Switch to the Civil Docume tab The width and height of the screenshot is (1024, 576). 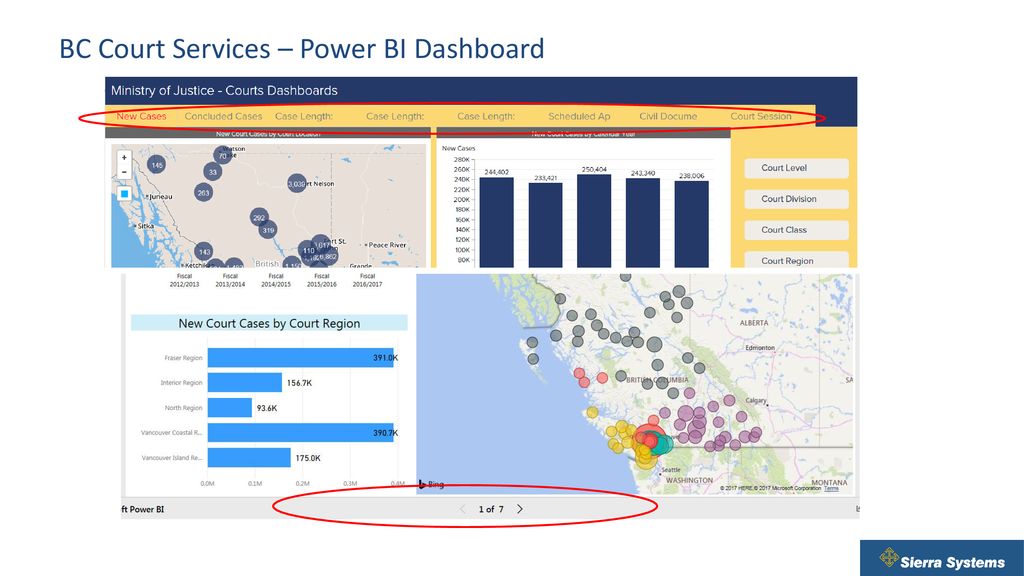pyautogui.click(x=668, y=116)
